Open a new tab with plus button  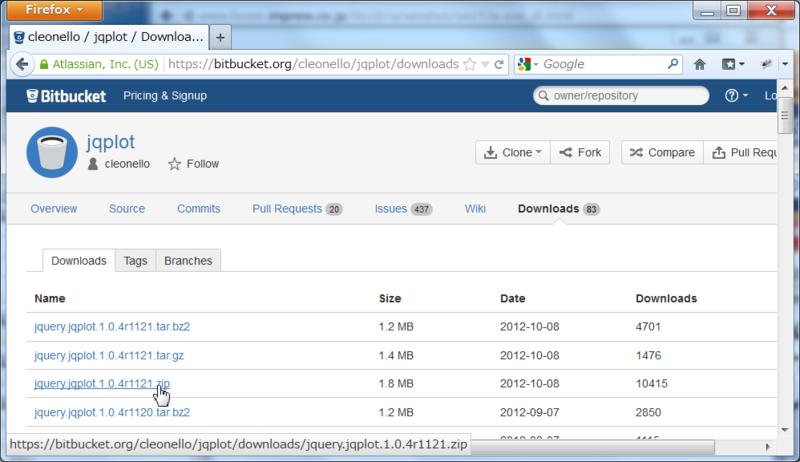point(220,38)
